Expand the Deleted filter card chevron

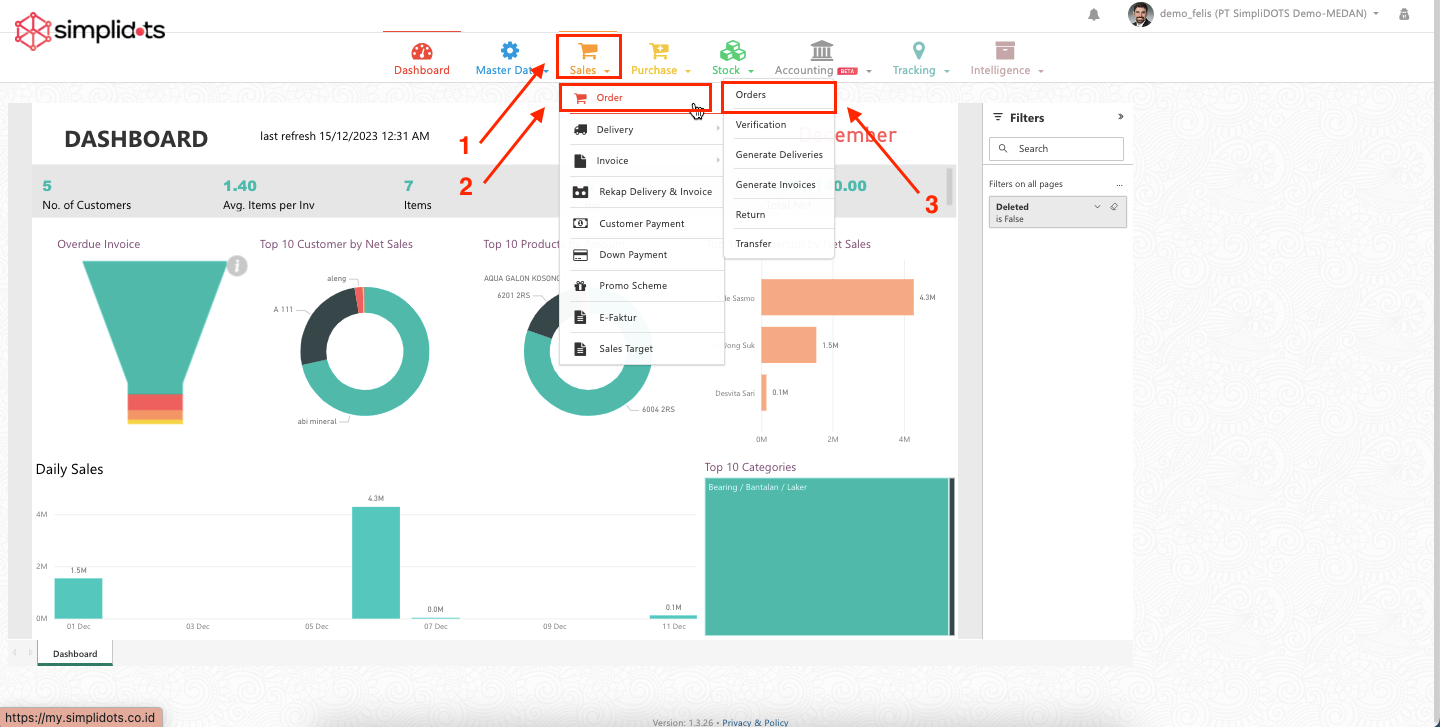click(x=1097, y=207)
